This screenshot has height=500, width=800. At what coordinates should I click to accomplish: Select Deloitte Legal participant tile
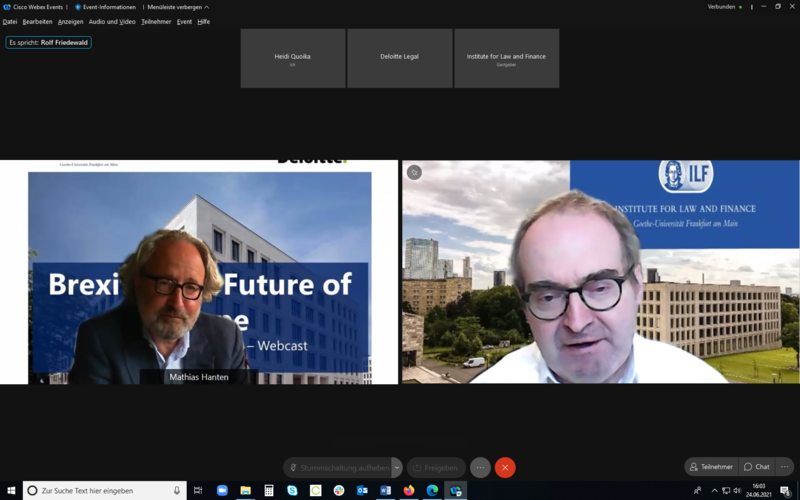399,58
